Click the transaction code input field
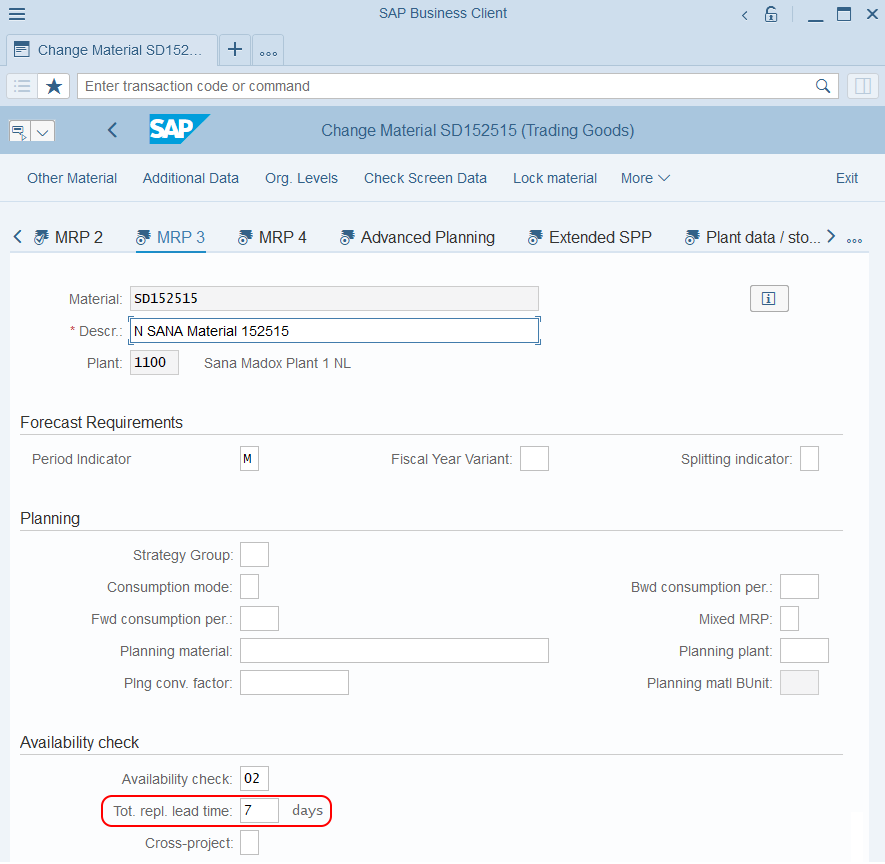Viewport: 885px width, 864px height. (446, 86)
